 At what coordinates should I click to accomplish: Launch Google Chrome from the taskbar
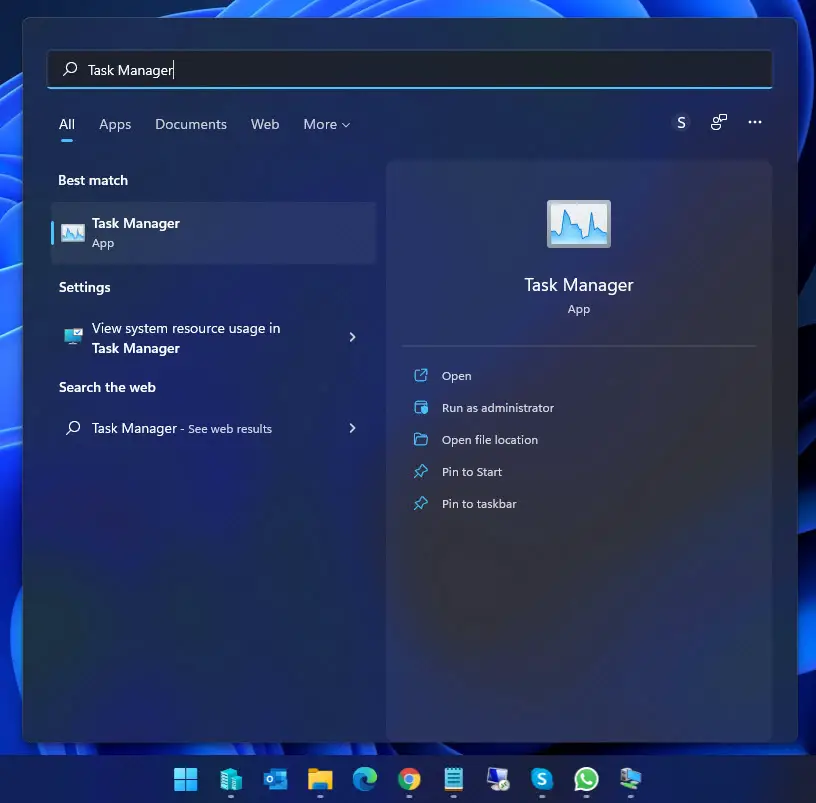[408, 779]
